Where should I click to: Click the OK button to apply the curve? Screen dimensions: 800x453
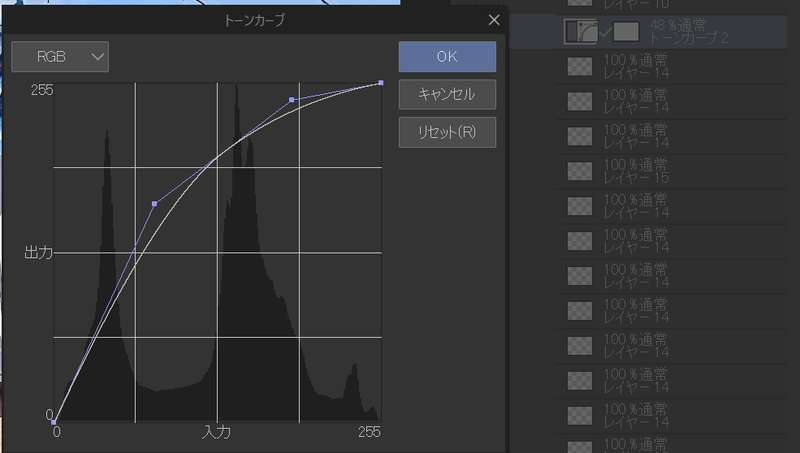click(x=447, y=57)
